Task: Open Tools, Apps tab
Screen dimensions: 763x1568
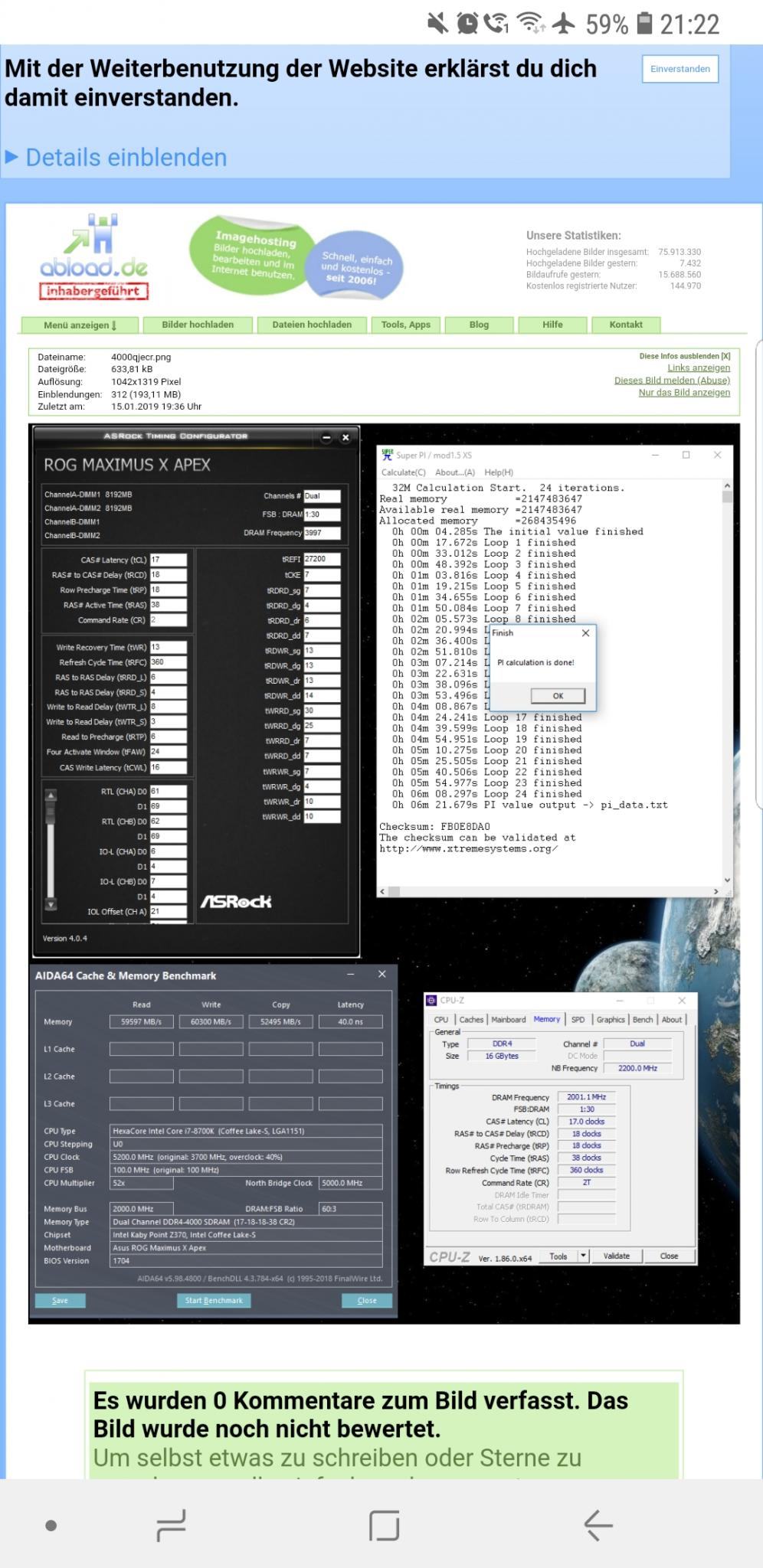Action: [406, 325]
